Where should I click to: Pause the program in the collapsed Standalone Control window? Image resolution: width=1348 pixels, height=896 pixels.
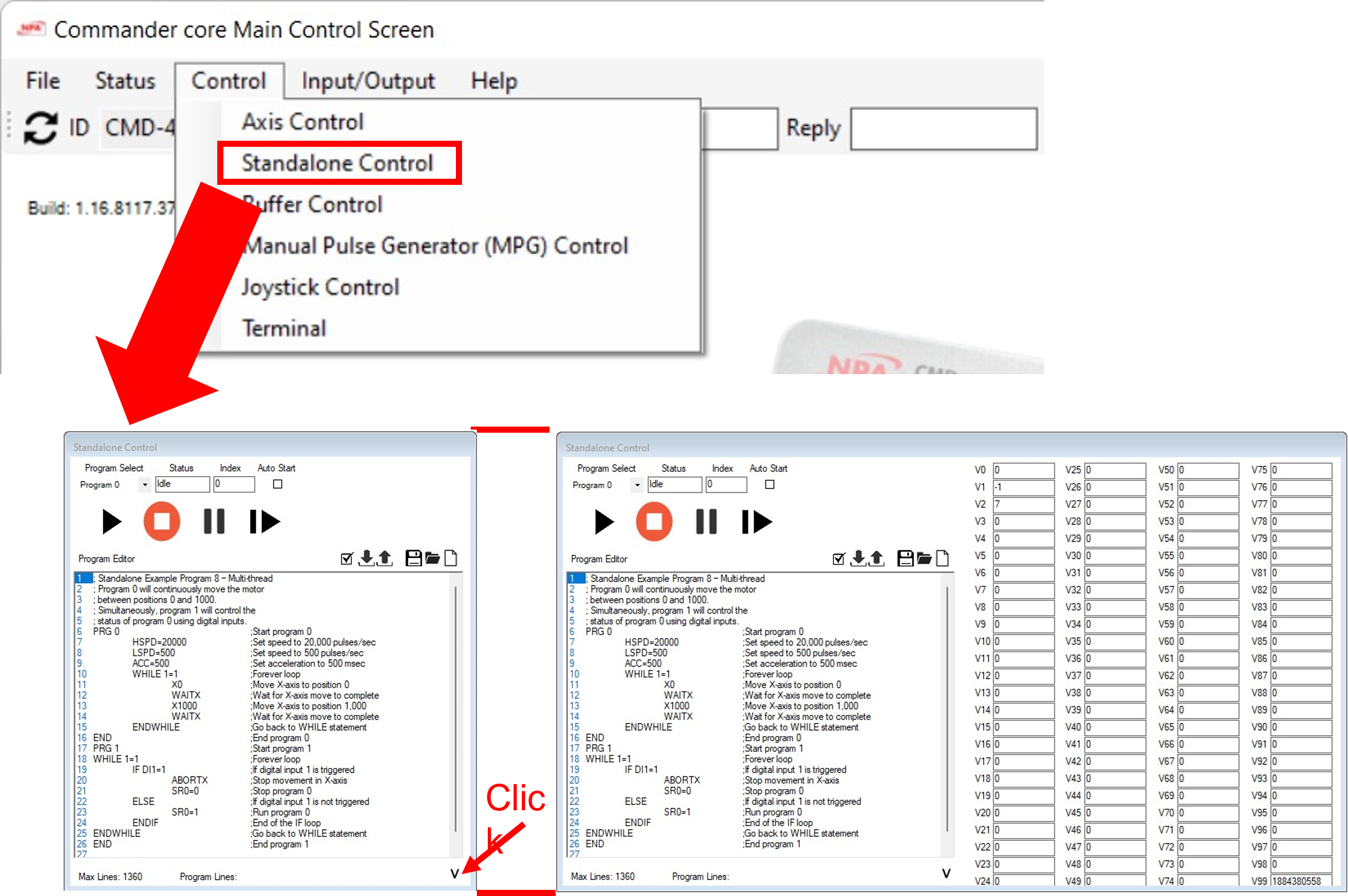click(x=214, y=521)
